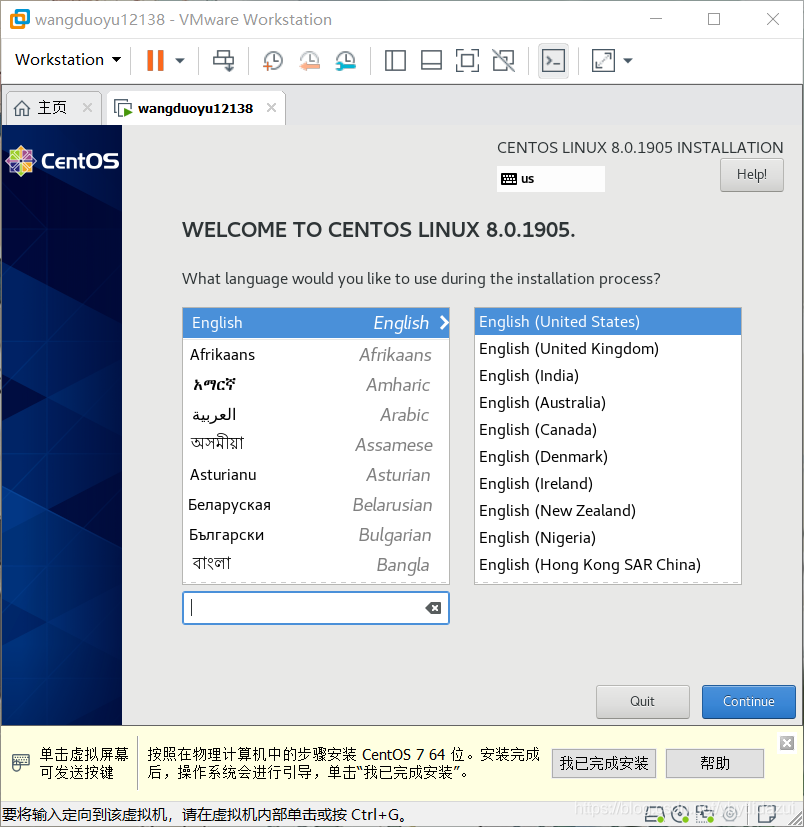The height and width of the screenshot is (827, 804).
Task: Close the wangduoyu12138 tab
Action: click(x=271, y=108)
